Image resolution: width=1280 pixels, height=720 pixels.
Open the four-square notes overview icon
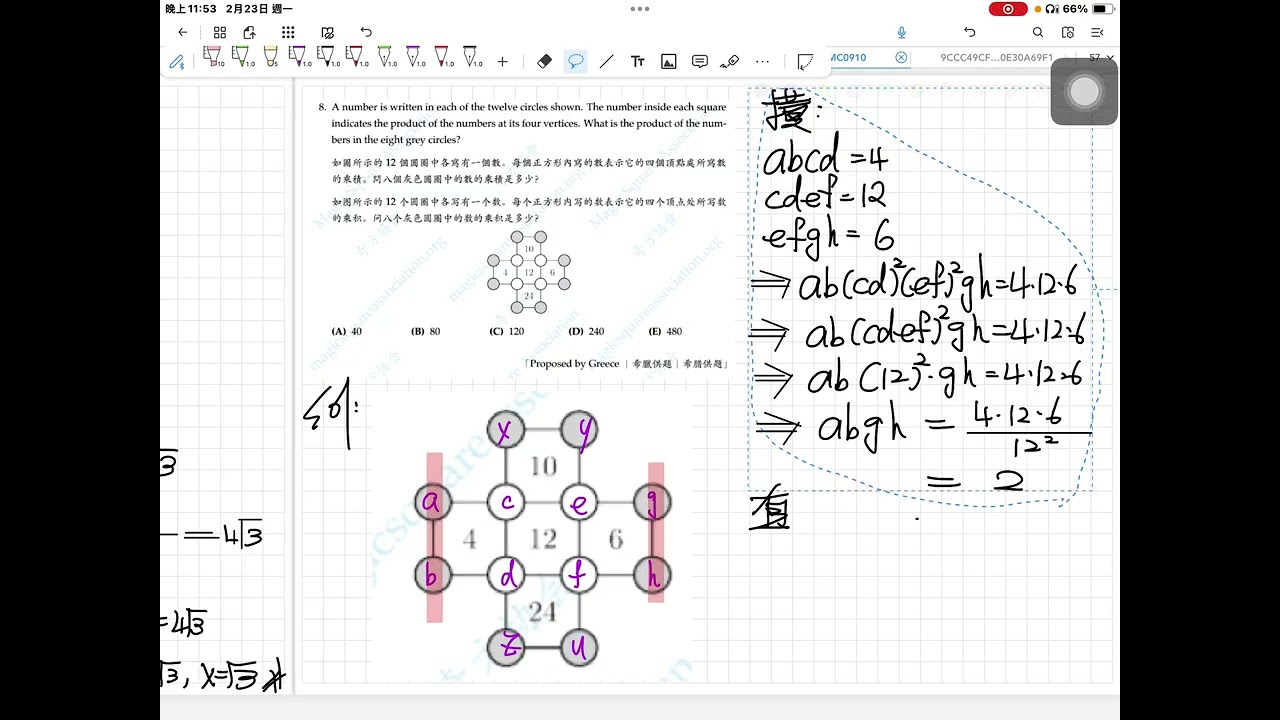click(x=220, y=33)
